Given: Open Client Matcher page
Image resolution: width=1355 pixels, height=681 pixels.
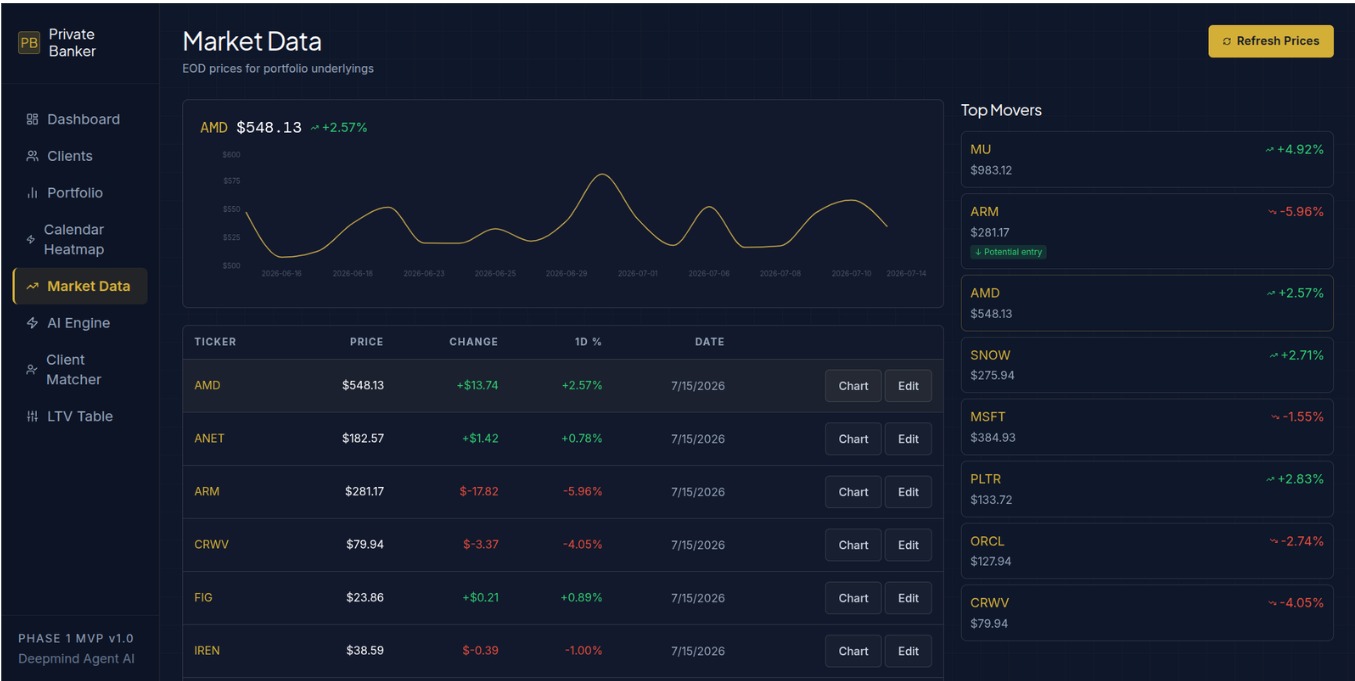Looking at the screenshot, I should 80,370.
